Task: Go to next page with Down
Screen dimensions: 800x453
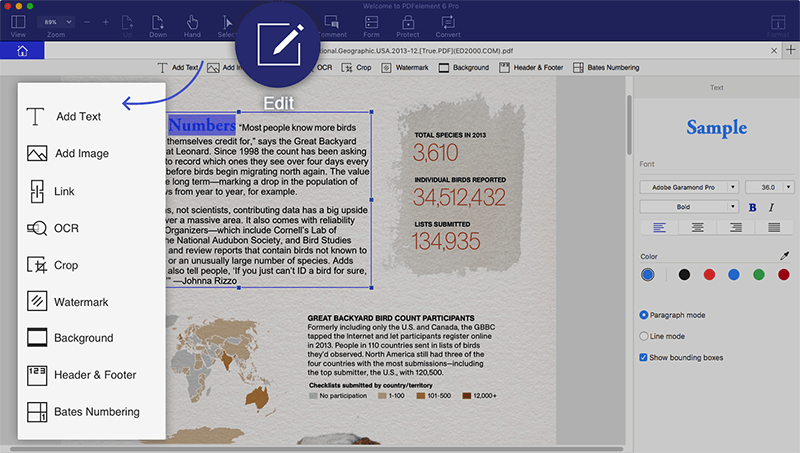Action: 158,26
